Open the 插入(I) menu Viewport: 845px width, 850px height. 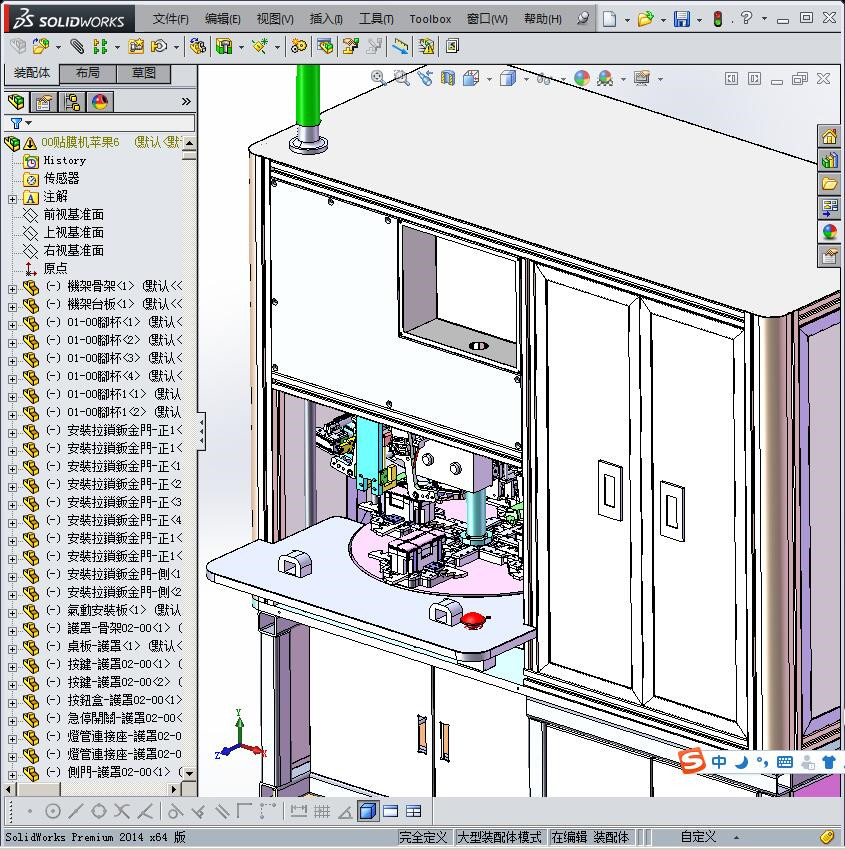click(x=326, y=19)
